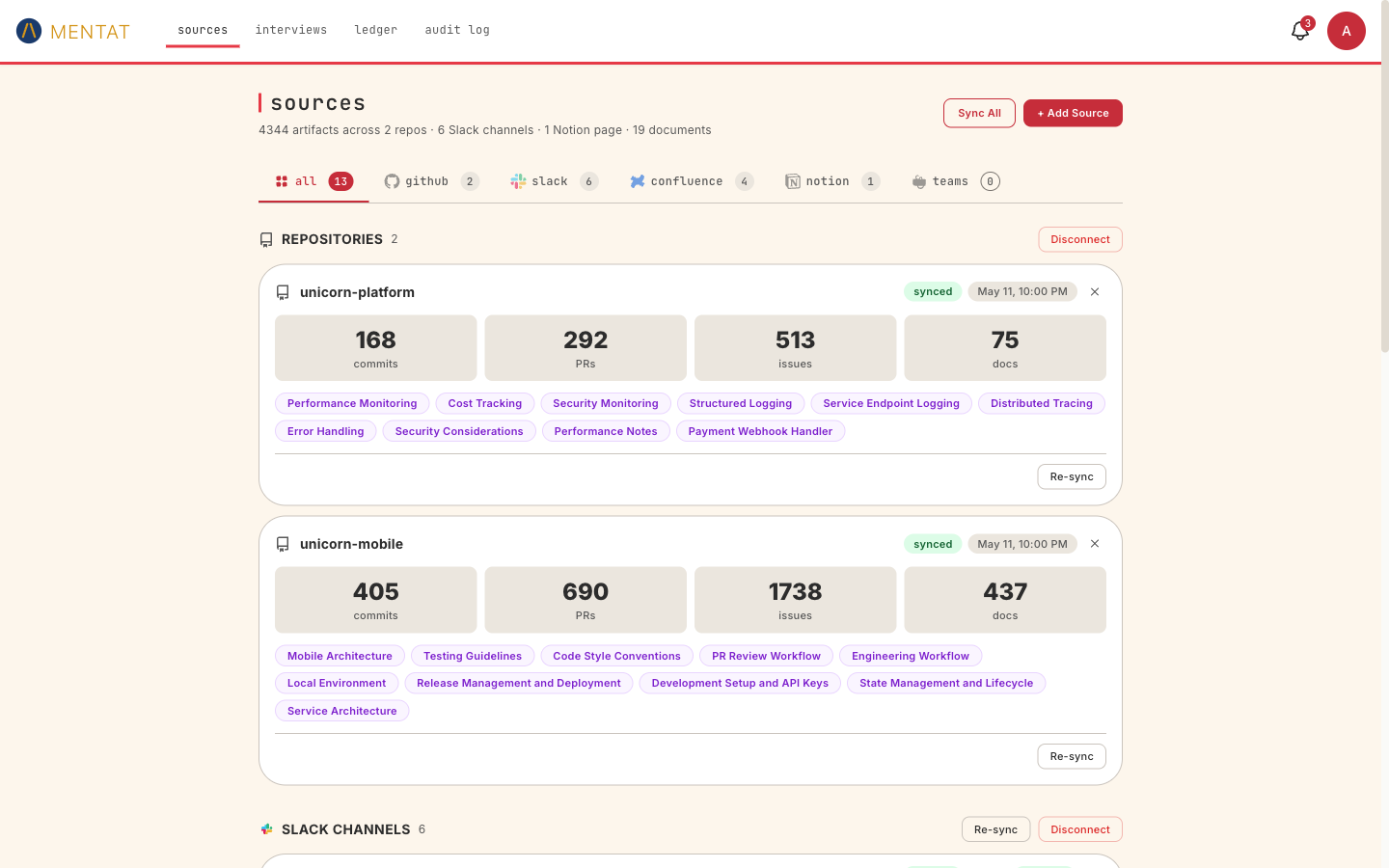Click the + Add Source button
The image size is (1389, 868).
point(1073,113)
